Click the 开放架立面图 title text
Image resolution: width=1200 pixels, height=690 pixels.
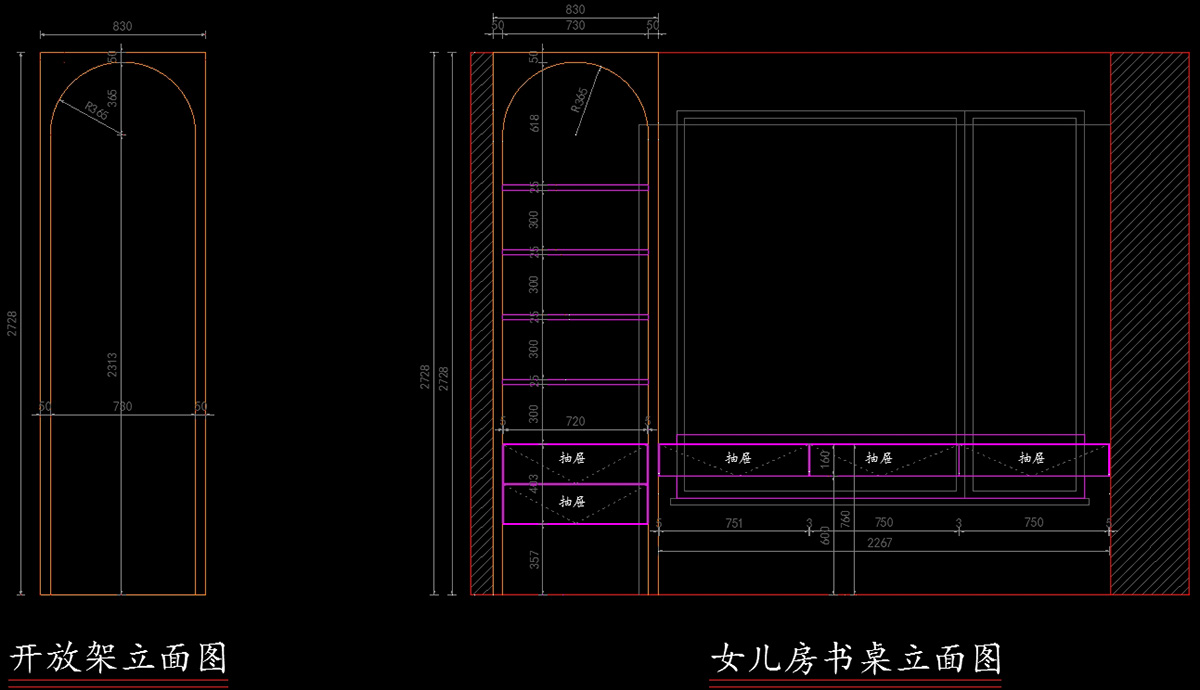coord(119,657)
